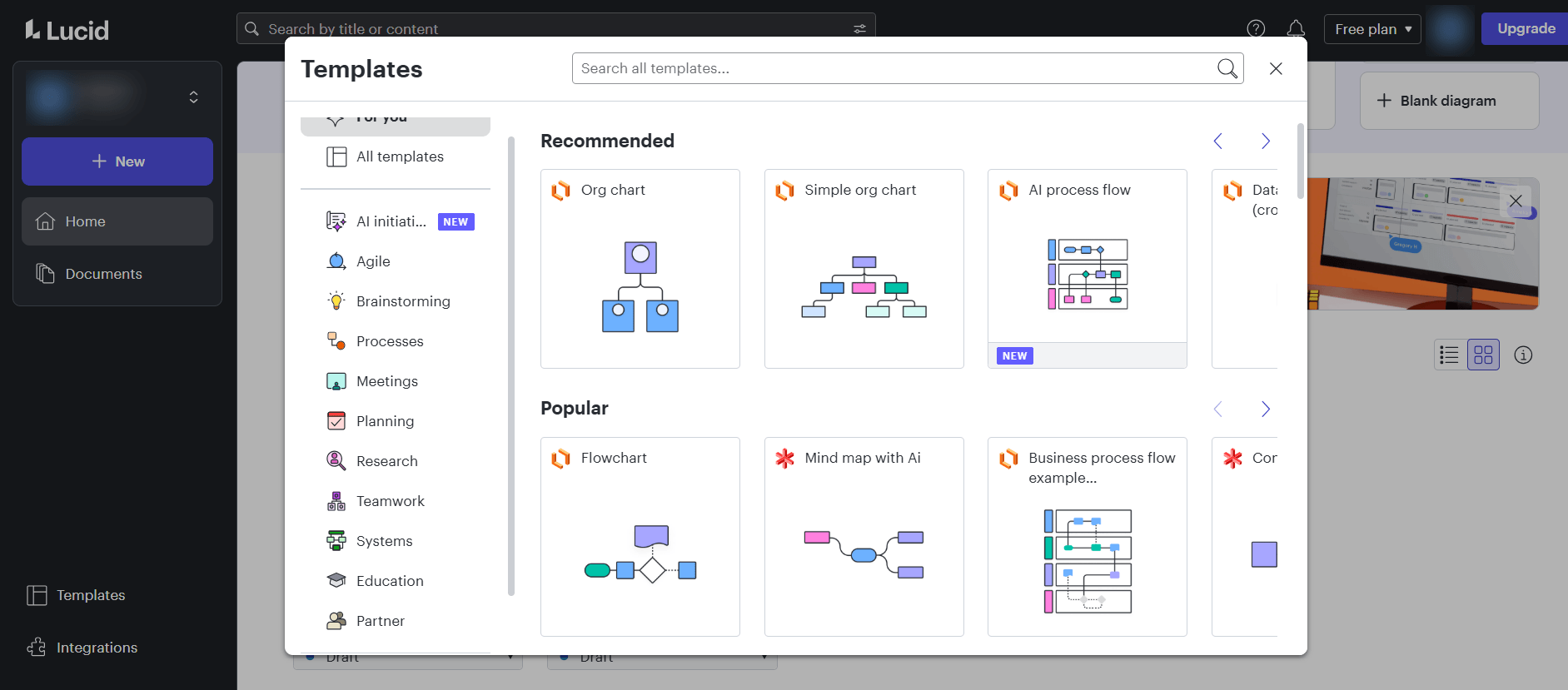Open the AI process flow template

[1088, 269]
